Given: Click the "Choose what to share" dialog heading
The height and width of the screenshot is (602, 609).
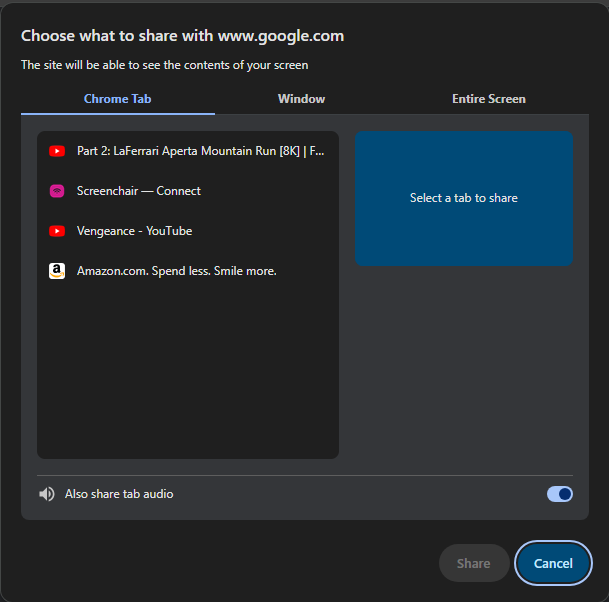Looking at the screenshot, I should [x=182, y=36].
